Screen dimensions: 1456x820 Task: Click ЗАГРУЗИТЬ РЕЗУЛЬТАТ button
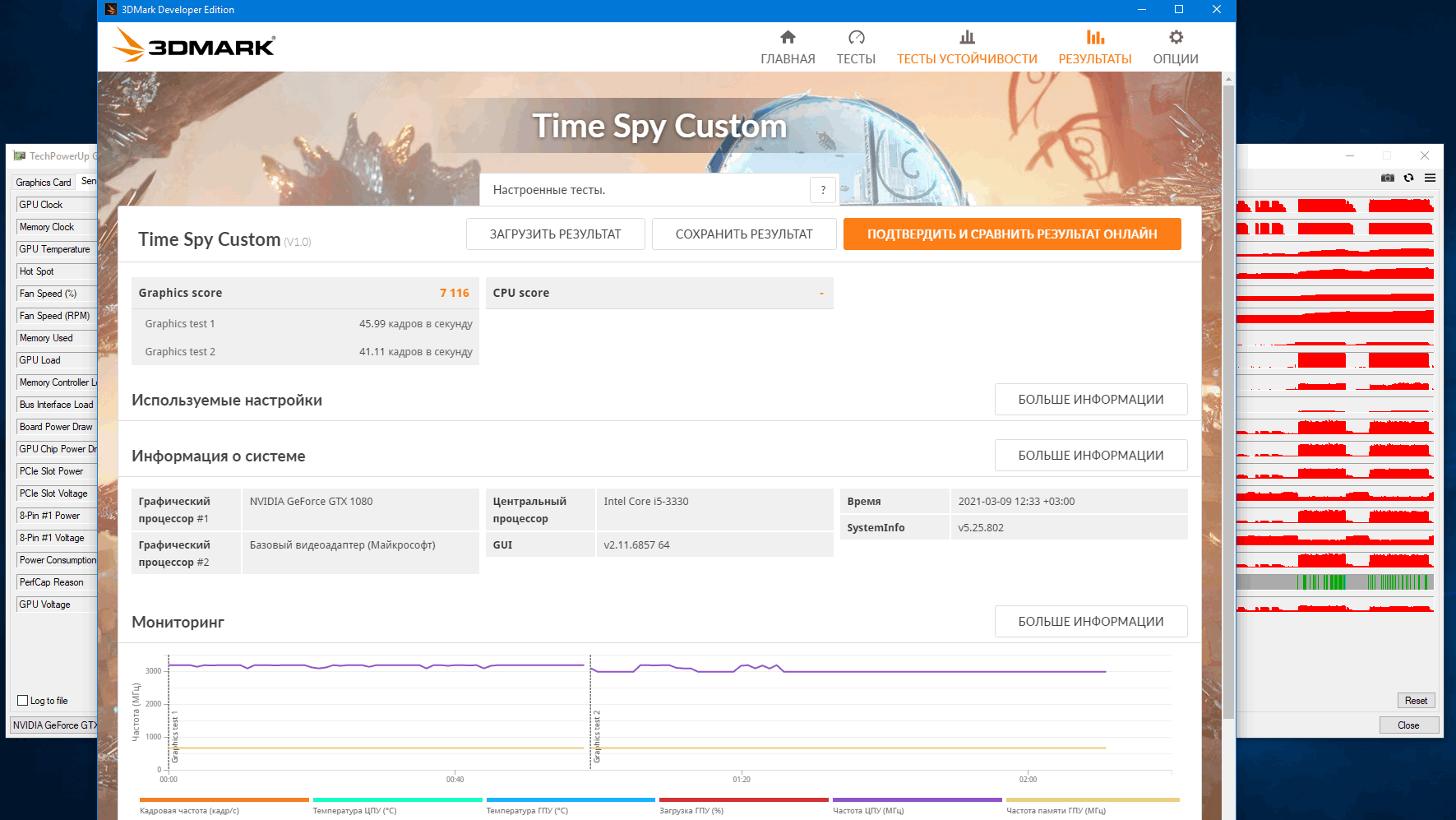[556, 234]
